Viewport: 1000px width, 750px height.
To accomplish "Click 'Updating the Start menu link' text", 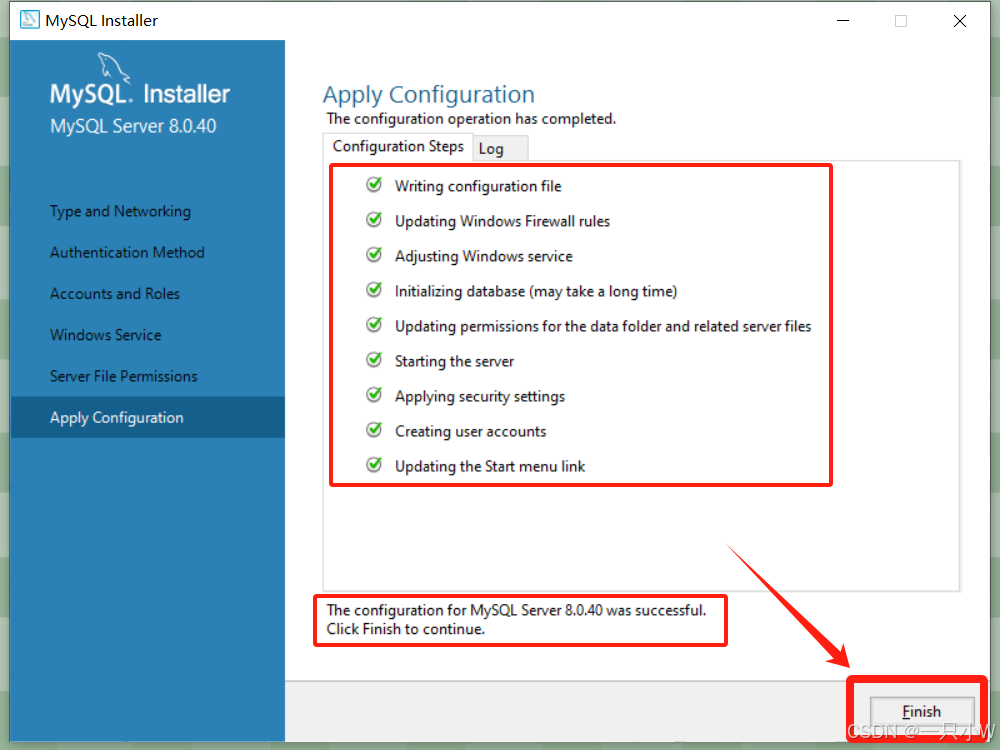I will (x=490, y=467).
